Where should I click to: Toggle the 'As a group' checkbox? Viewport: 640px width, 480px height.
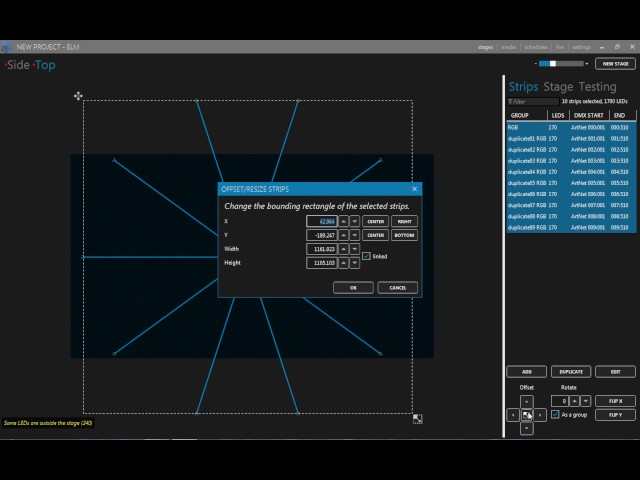tap(555, 414)
